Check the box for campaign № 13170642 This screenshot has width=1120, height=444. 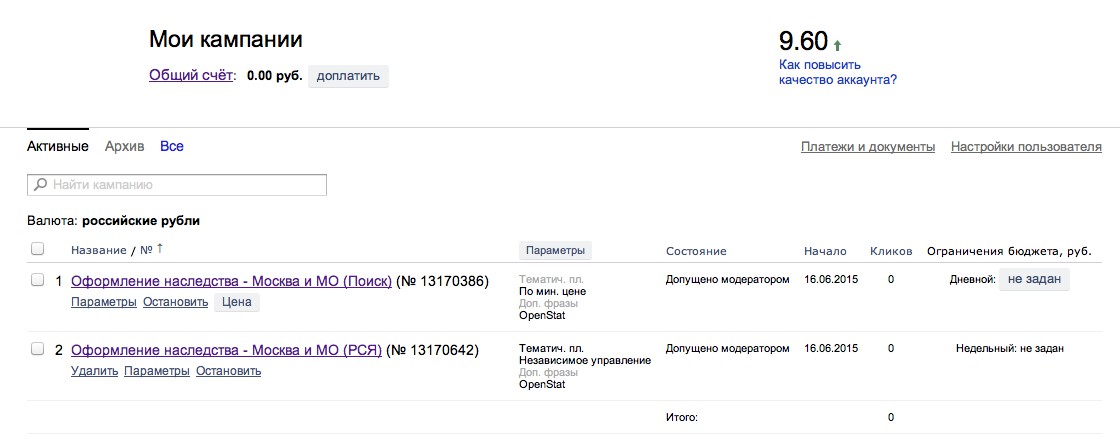click(38, 349)
